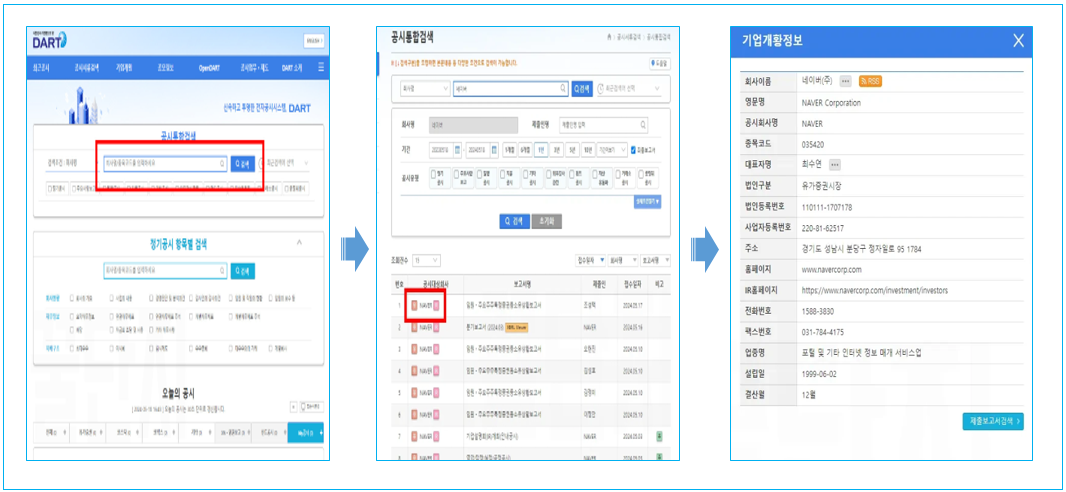Screen dimensions: 1066x492
Task: Click magnifier icon inside the 네이버 search box
Action: pyautogui.click(x=563, y=88)
